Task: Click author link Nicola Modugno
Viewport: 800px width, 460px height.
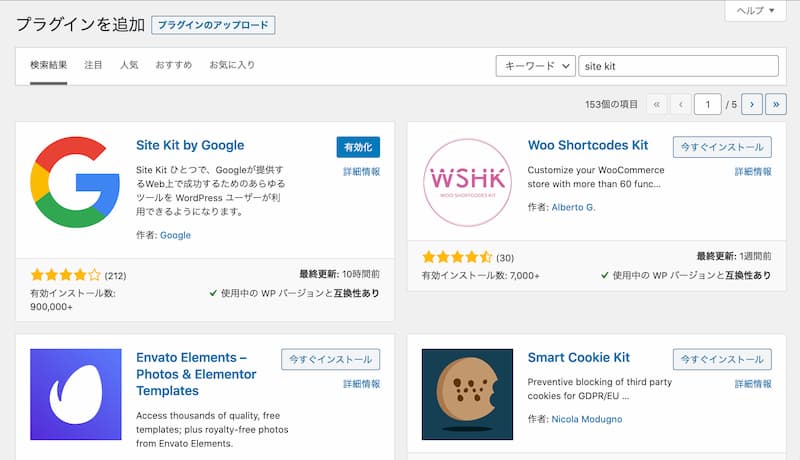Action: [x=587, y=419]
